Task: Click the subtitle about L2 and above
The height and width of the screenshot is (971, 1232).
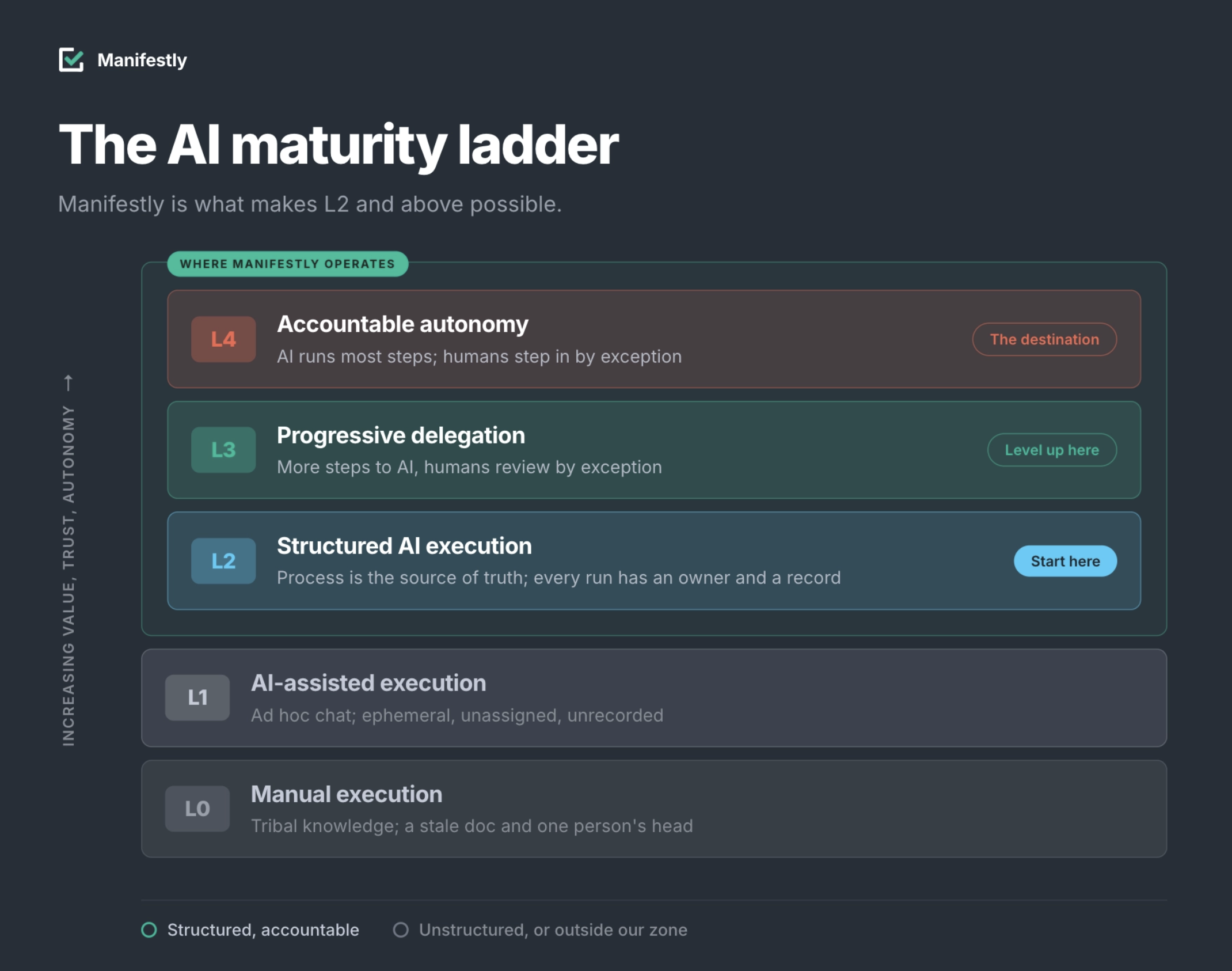Action: (x=310, y=204)
